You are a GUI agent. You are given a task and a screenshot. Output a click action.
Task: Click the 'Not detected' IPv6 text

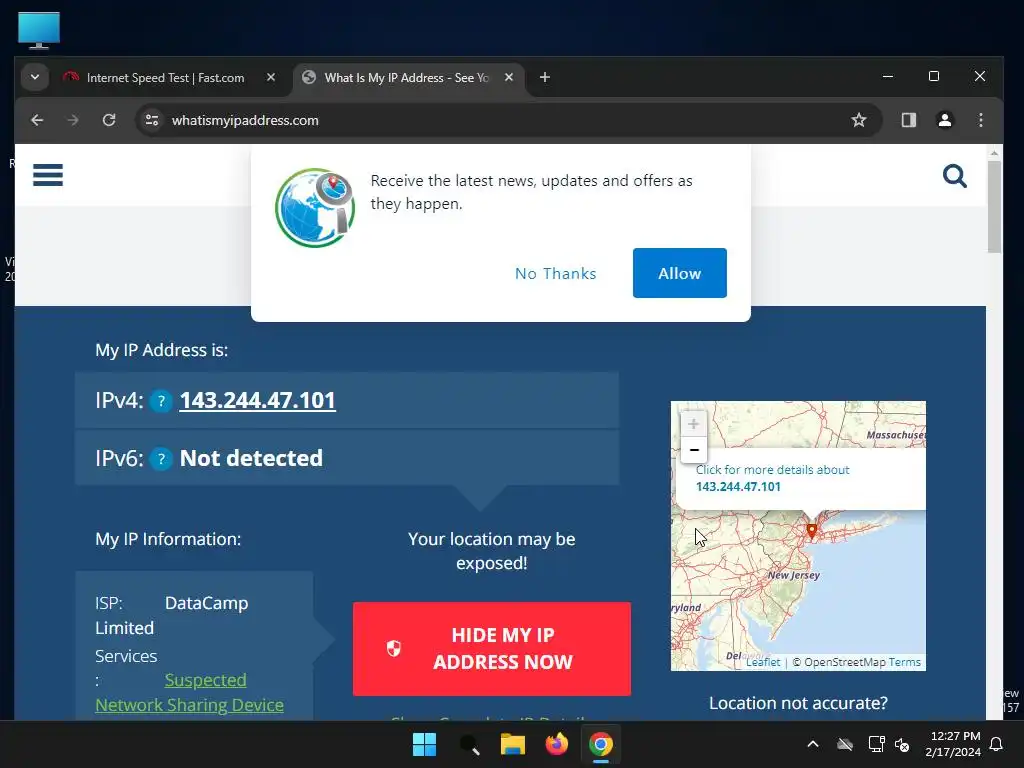(251, 458)
